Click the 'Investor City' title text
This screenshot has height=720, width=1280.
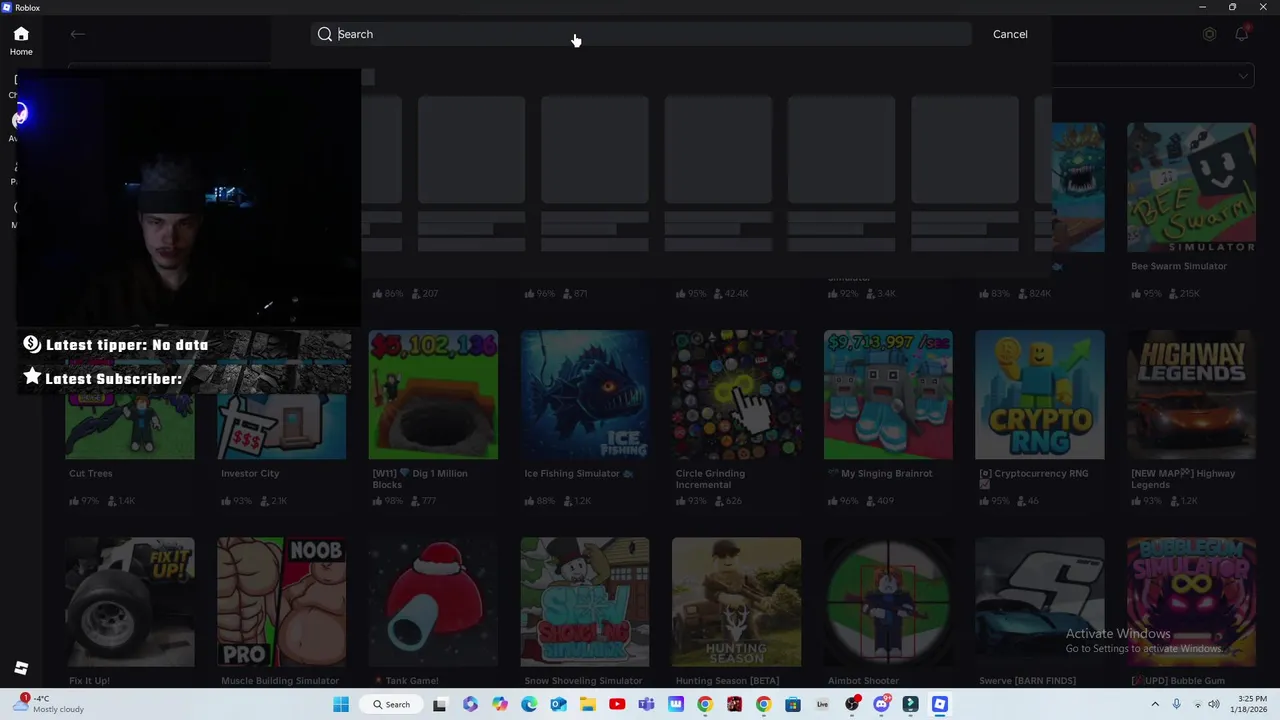[x=250, y=473]
